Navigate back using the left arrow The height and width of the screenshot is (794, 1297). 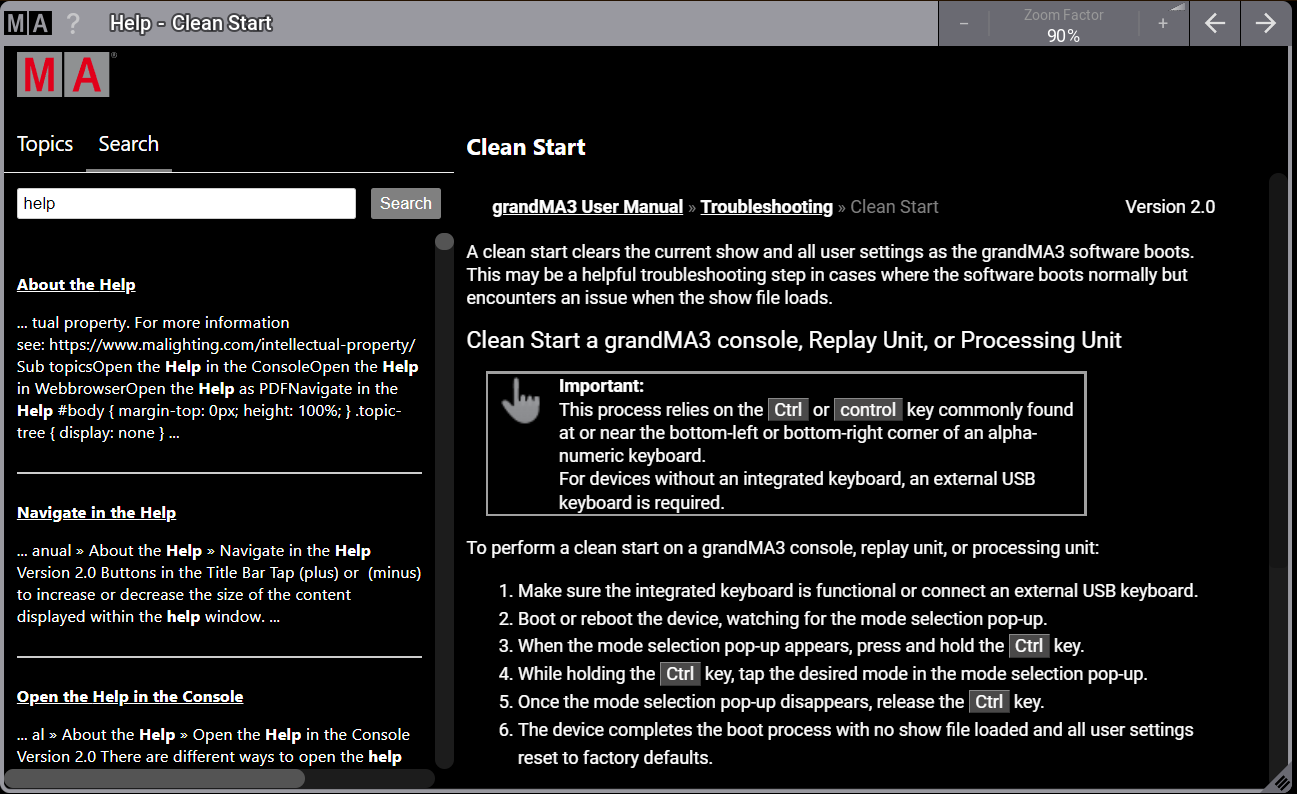tap(1215, 22)
